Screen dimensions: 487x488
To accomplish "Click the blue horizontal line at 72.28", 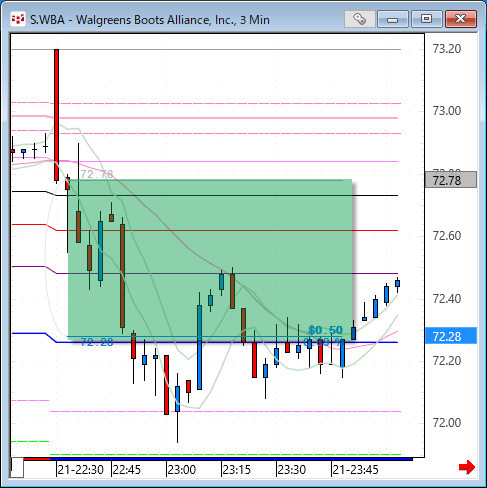I will [x=227, y=342].
